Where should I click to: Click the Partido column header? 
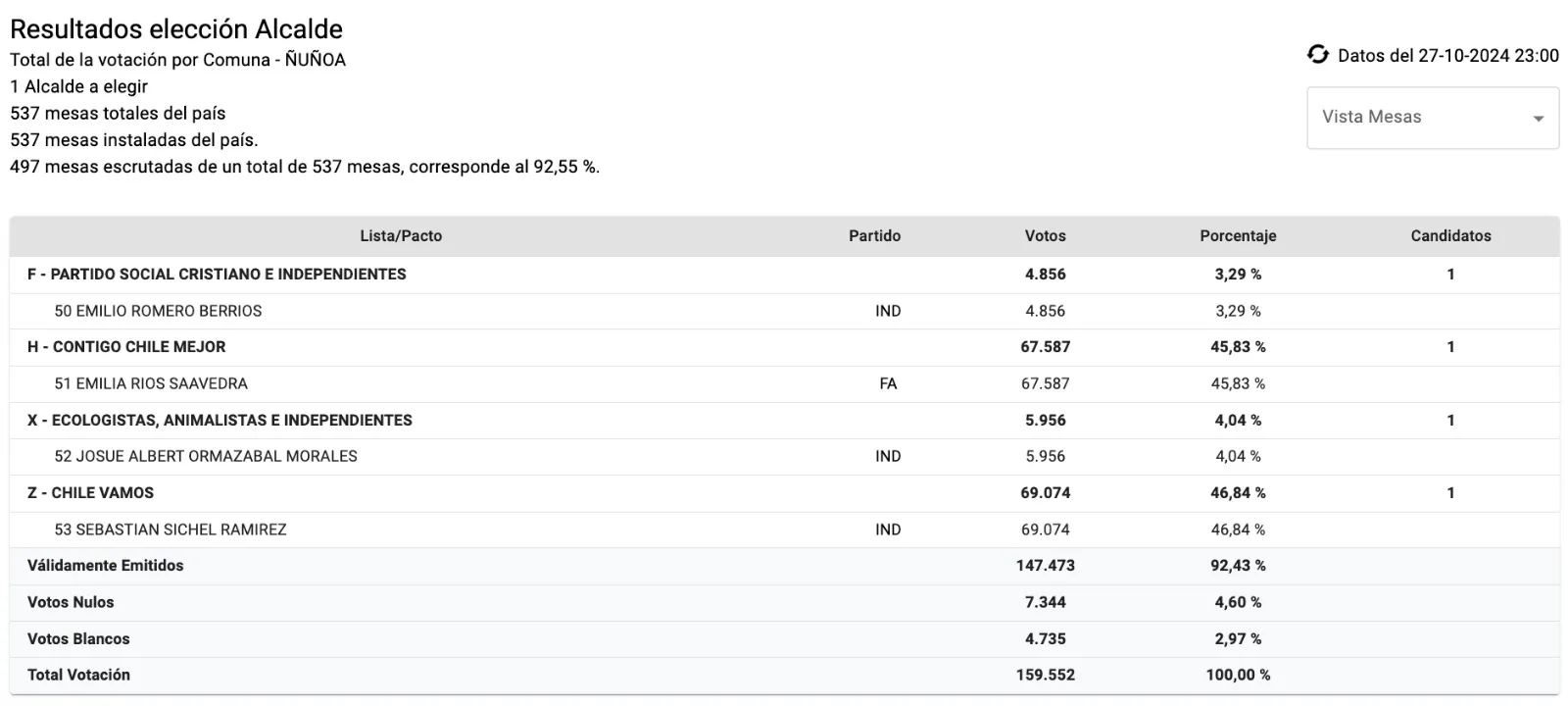(874, 236)
